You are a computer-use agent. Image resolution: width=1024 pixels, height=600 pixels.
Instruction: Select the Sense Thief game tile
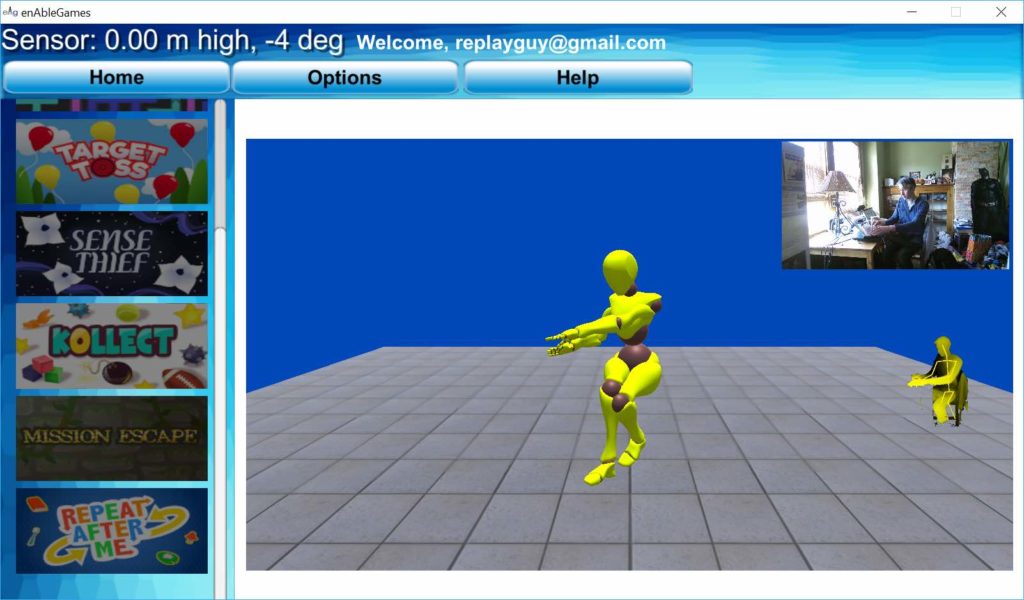112,253
